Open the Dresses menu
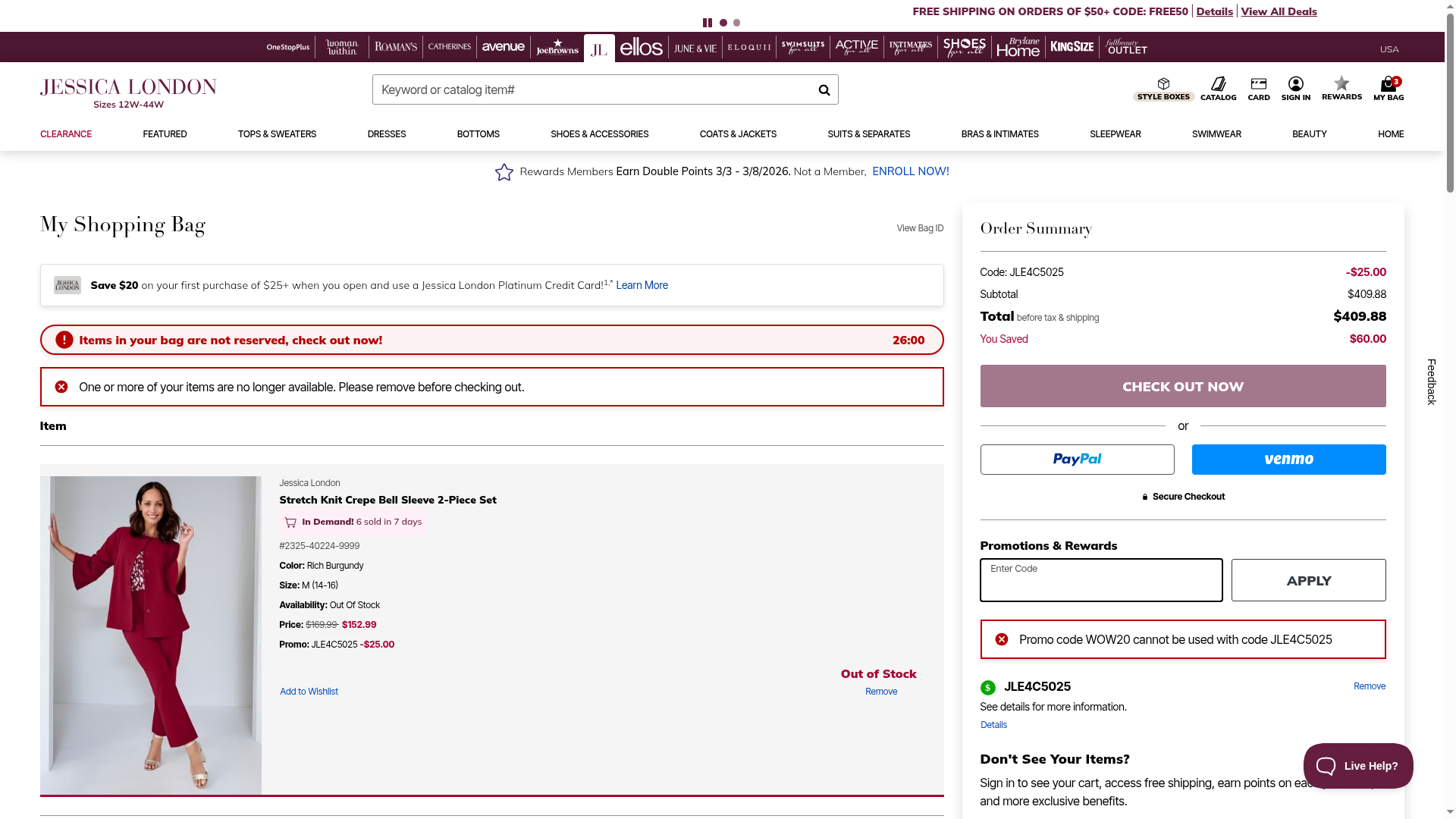Image resolution: width=1456 pixels, height=819 pixels. 386,134
